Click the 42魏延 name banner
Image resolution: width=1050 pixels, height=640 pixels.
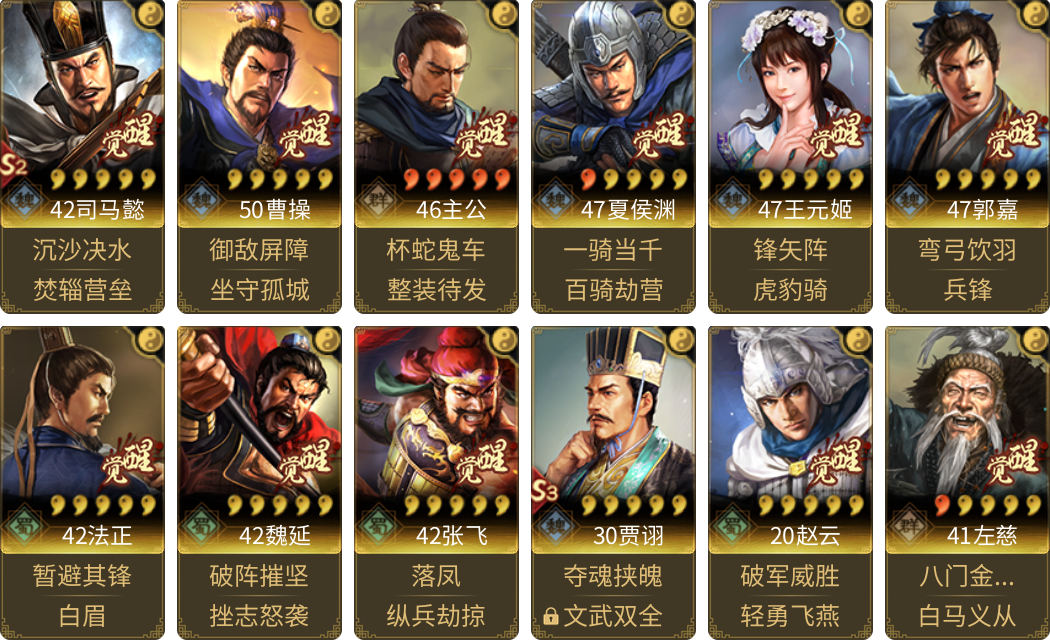click(x=275, y=536)
